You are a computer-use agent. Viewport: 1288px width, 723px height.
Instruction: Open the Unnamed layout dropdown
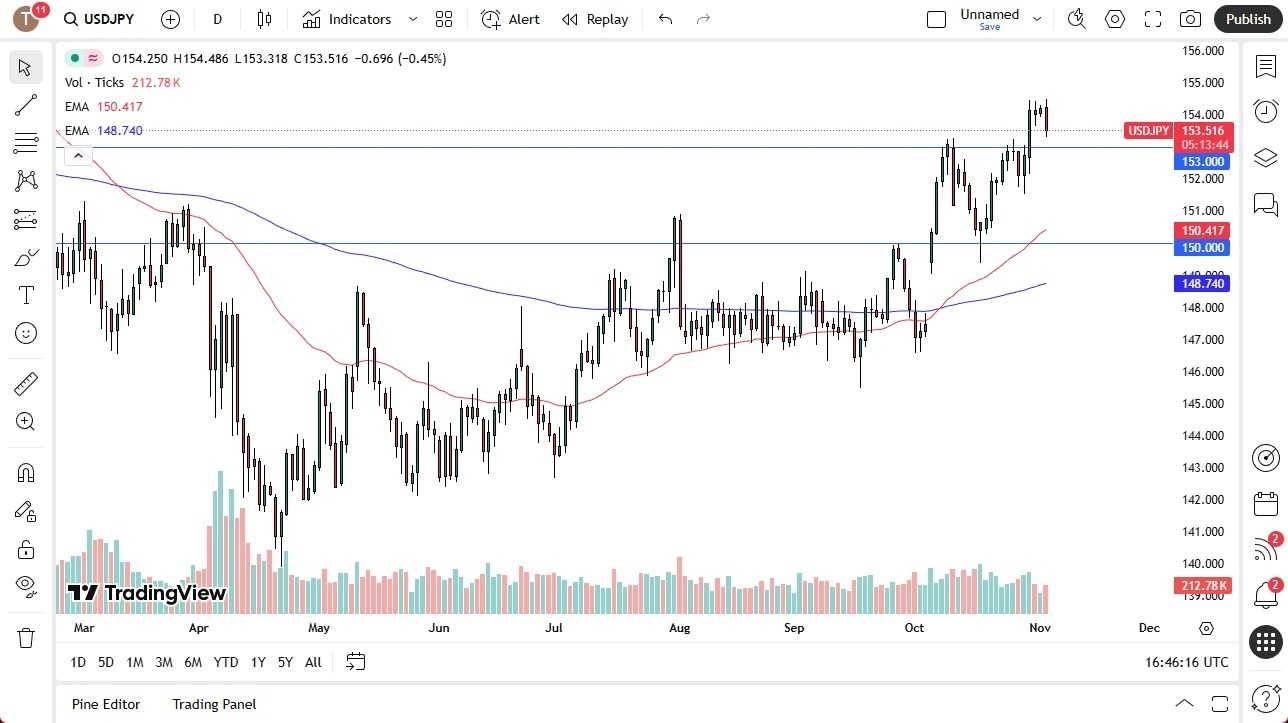click(1037, 17)
